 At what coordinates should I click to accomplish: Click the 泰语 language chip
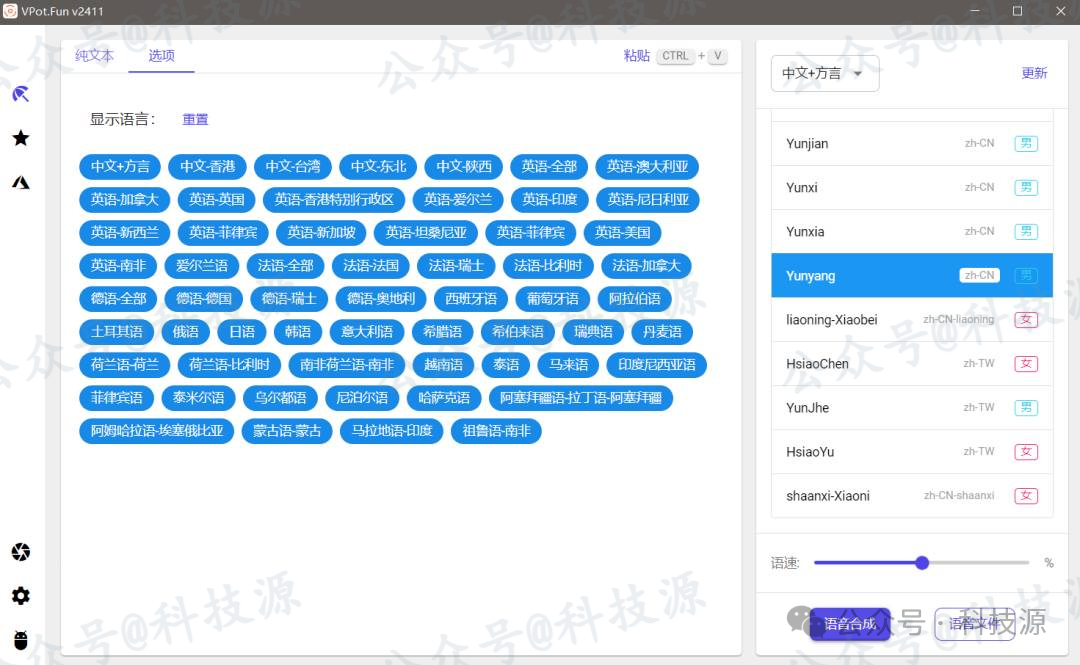tap(506, 365)
